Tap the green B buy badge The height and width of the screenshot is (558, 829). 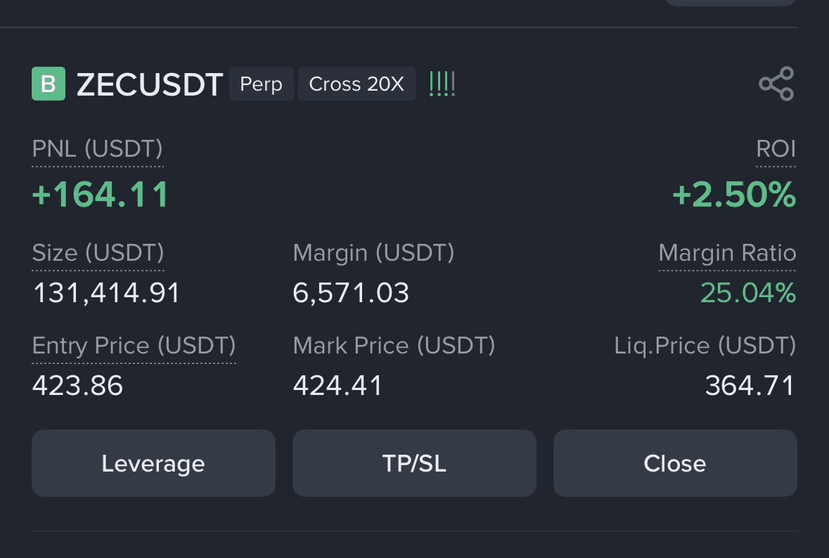pyautogui.click(x=49, y=84)
